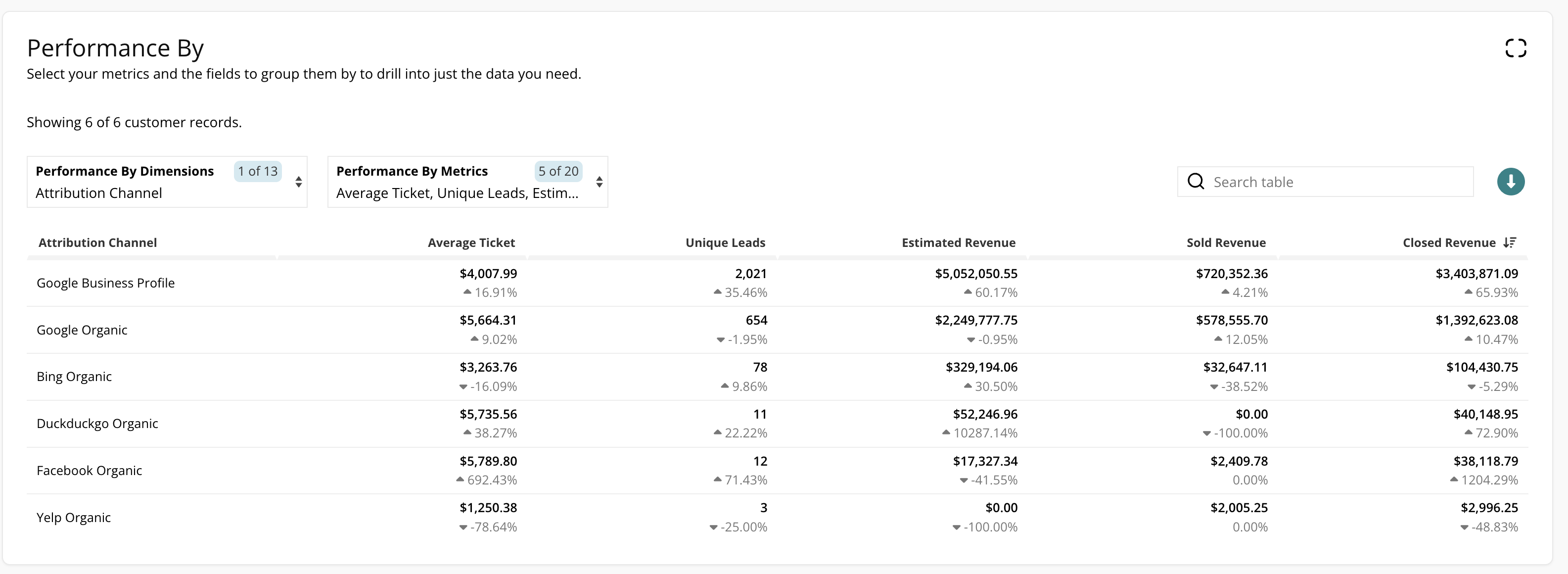Sort by Estimated Revenue column header

958,243
